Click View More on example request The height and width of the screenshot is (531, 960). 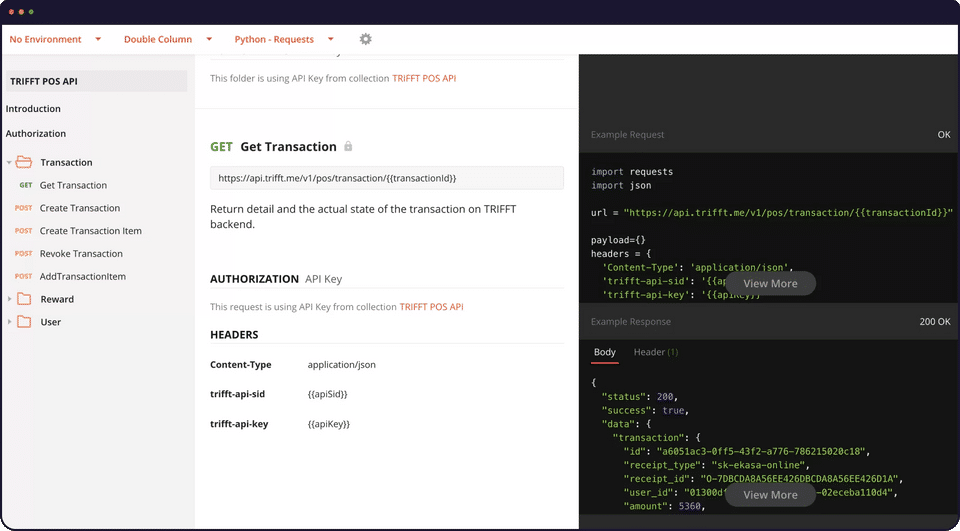(x=770, y=284)
